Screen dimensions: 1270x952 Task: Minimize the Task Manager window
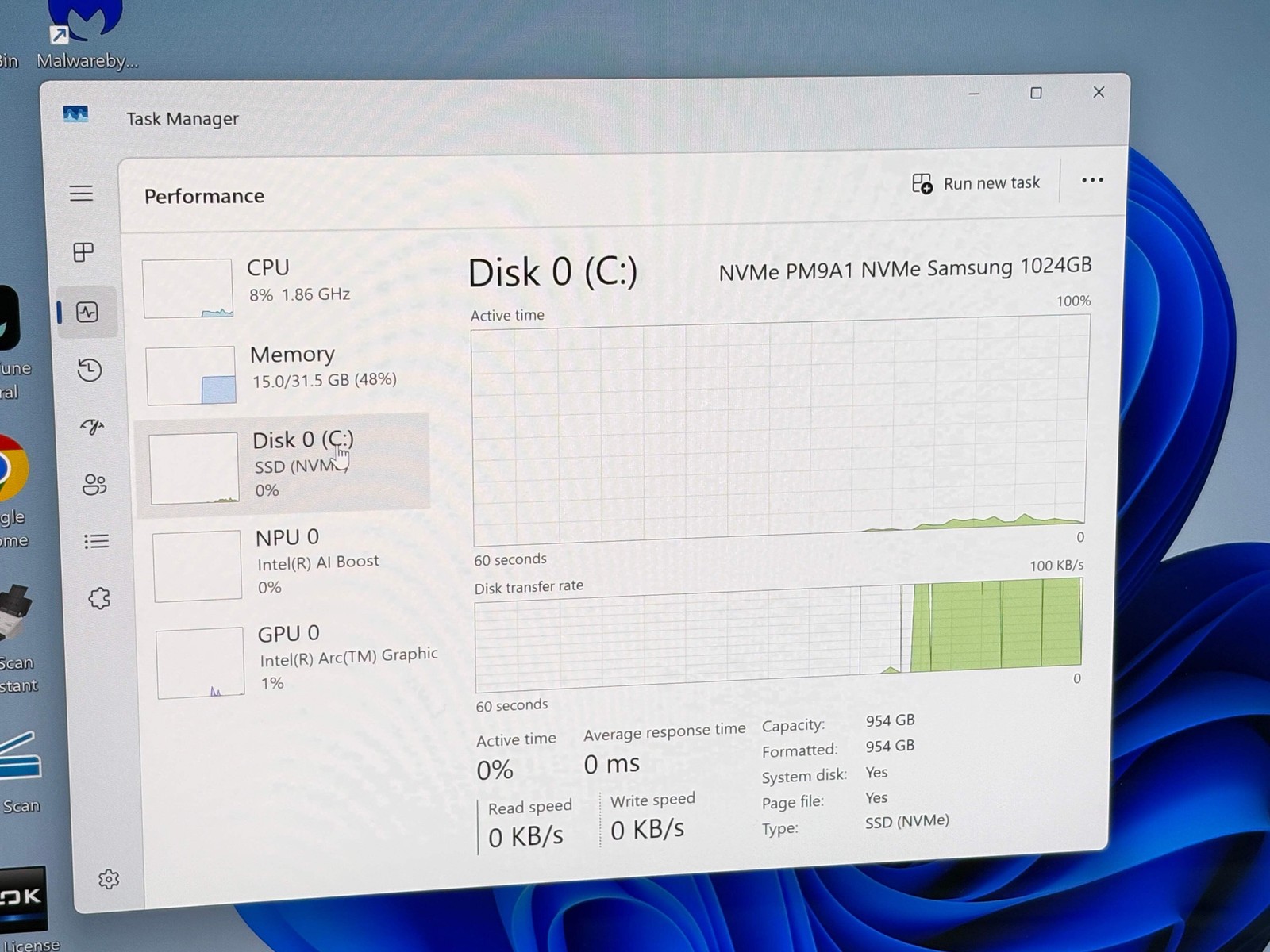tap(974, 94)
